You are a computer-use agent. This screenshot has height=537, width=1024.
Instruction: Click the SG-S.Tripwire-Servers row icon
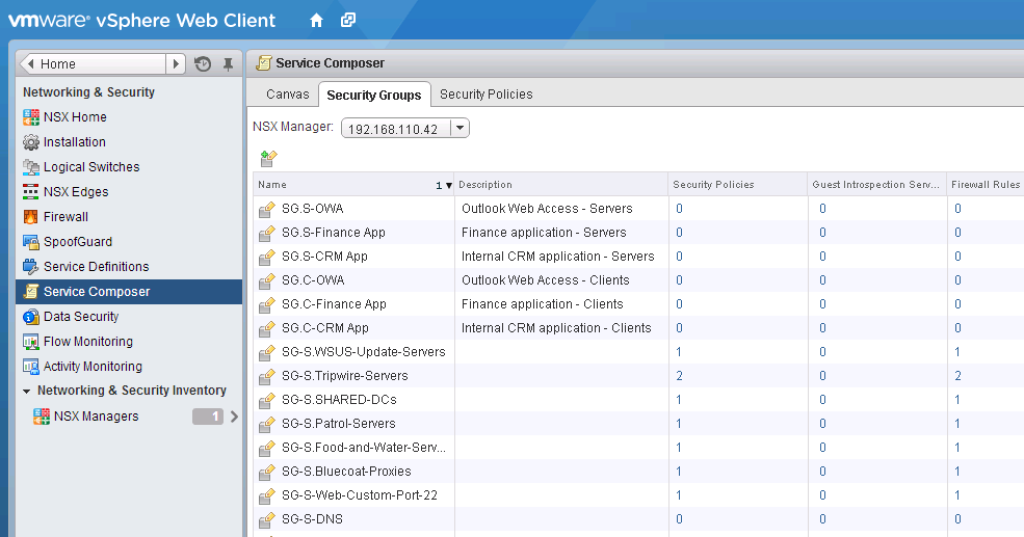click(x=266, y=376)
